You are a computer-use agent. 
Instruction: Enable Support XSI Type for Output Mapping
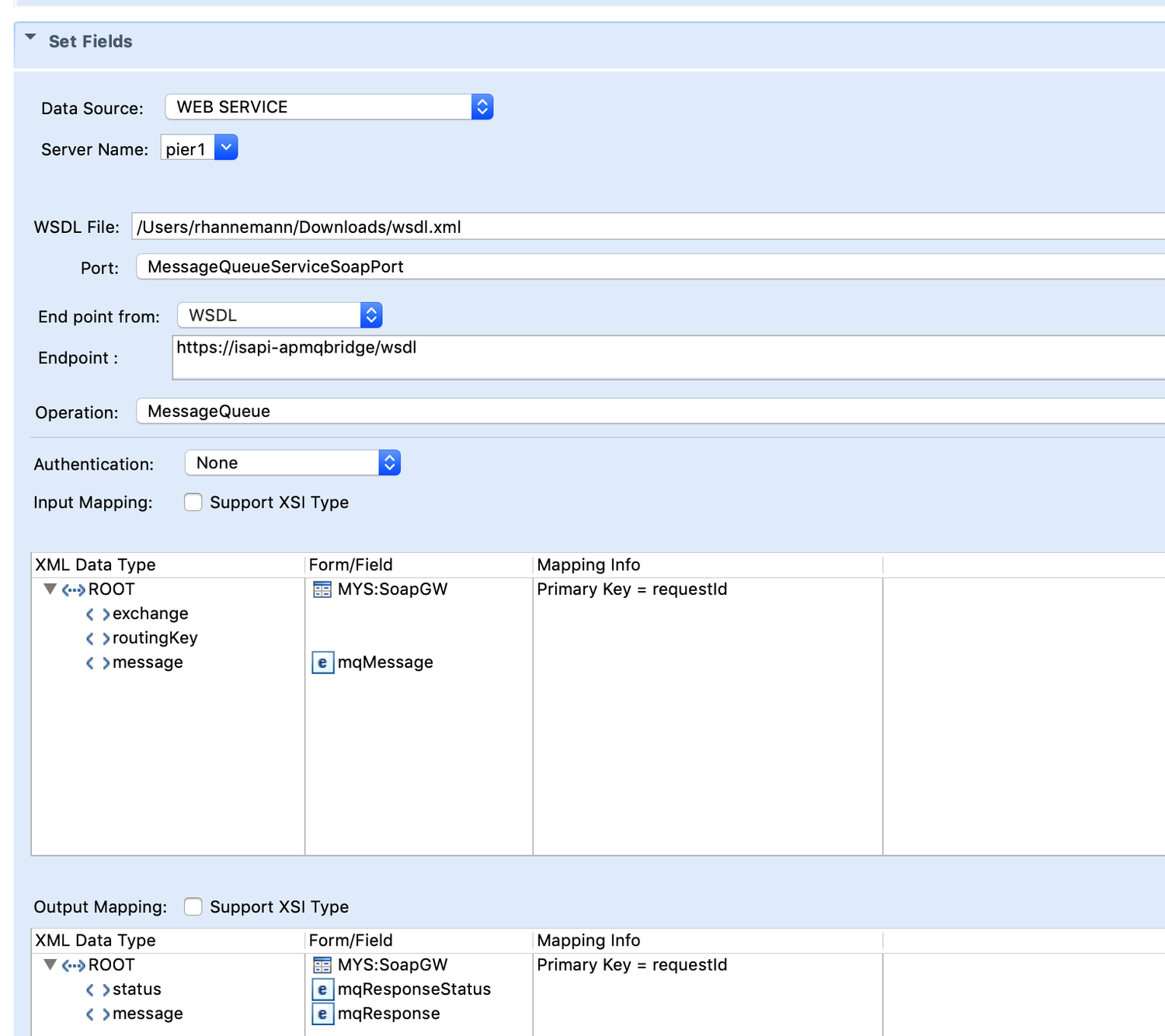coord(193,906)
